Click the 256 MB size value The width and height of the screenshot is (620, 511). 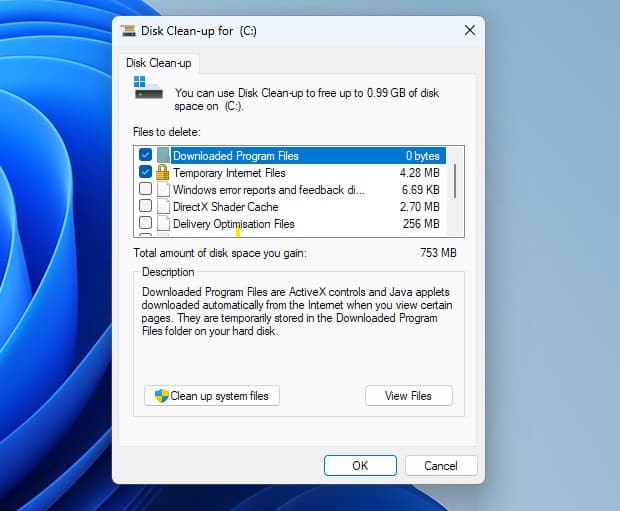click(x=421, y=224)
